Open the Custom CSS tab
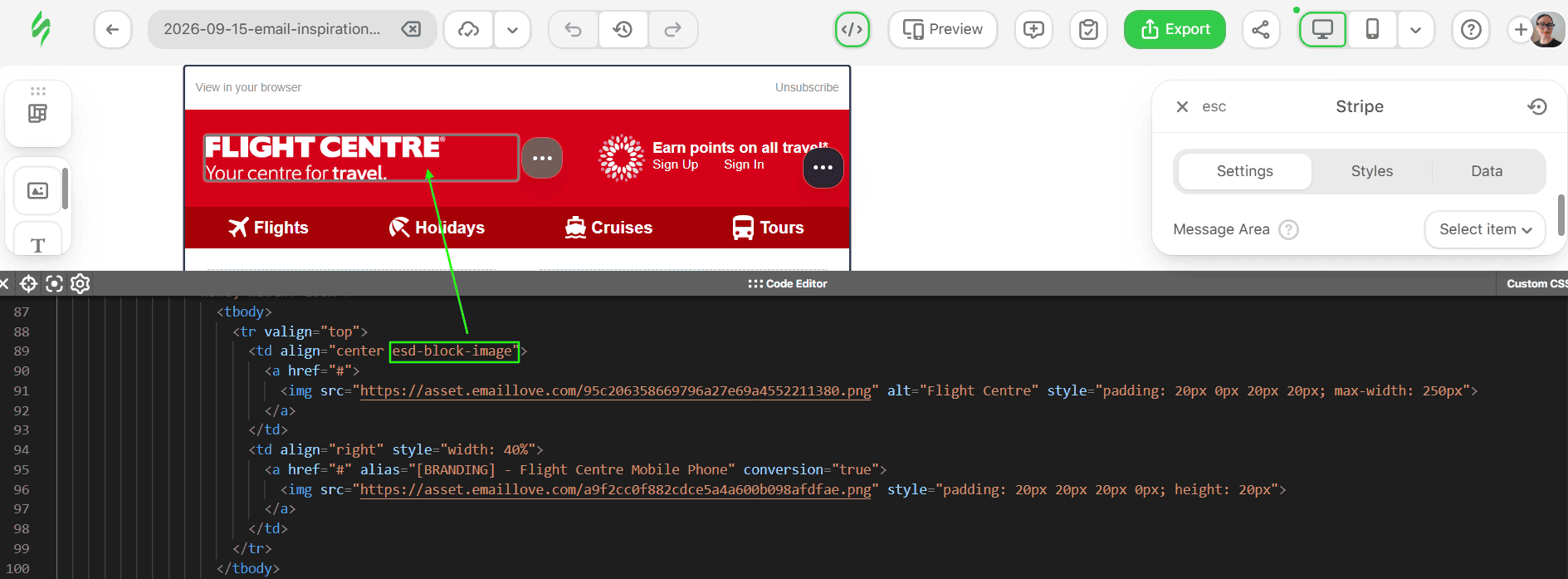 [1536, 284]
